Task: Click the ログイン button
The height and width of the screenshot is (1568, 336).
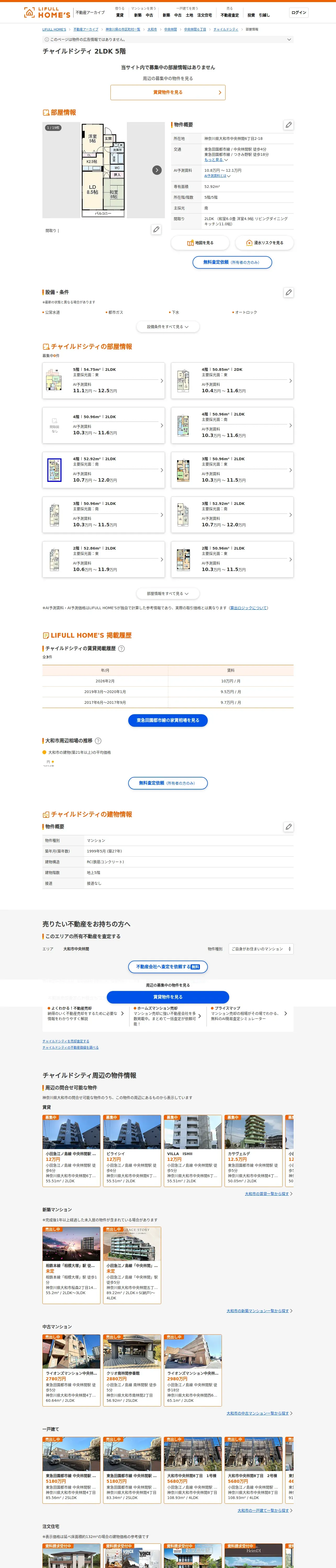Action: 299,12
